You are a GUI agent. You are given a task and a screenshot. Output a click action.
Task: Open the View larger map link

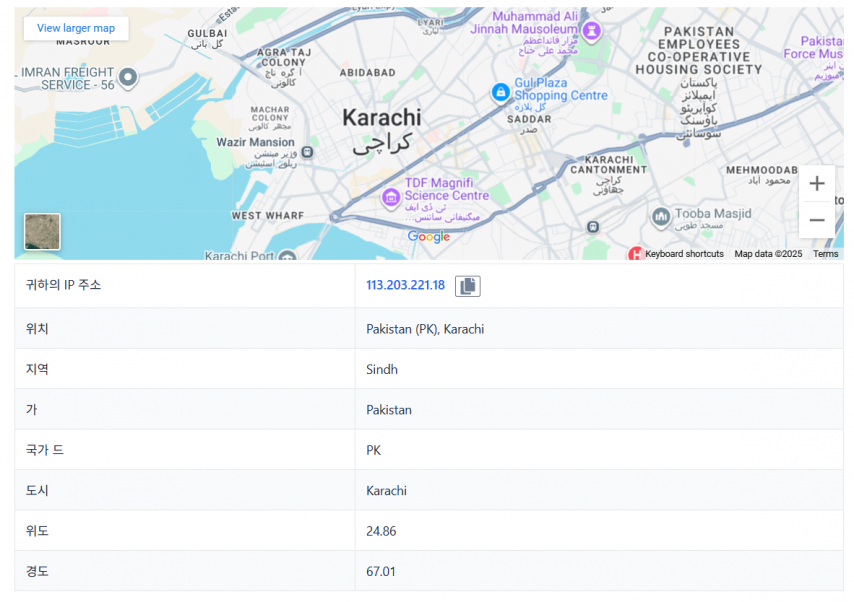76,28
